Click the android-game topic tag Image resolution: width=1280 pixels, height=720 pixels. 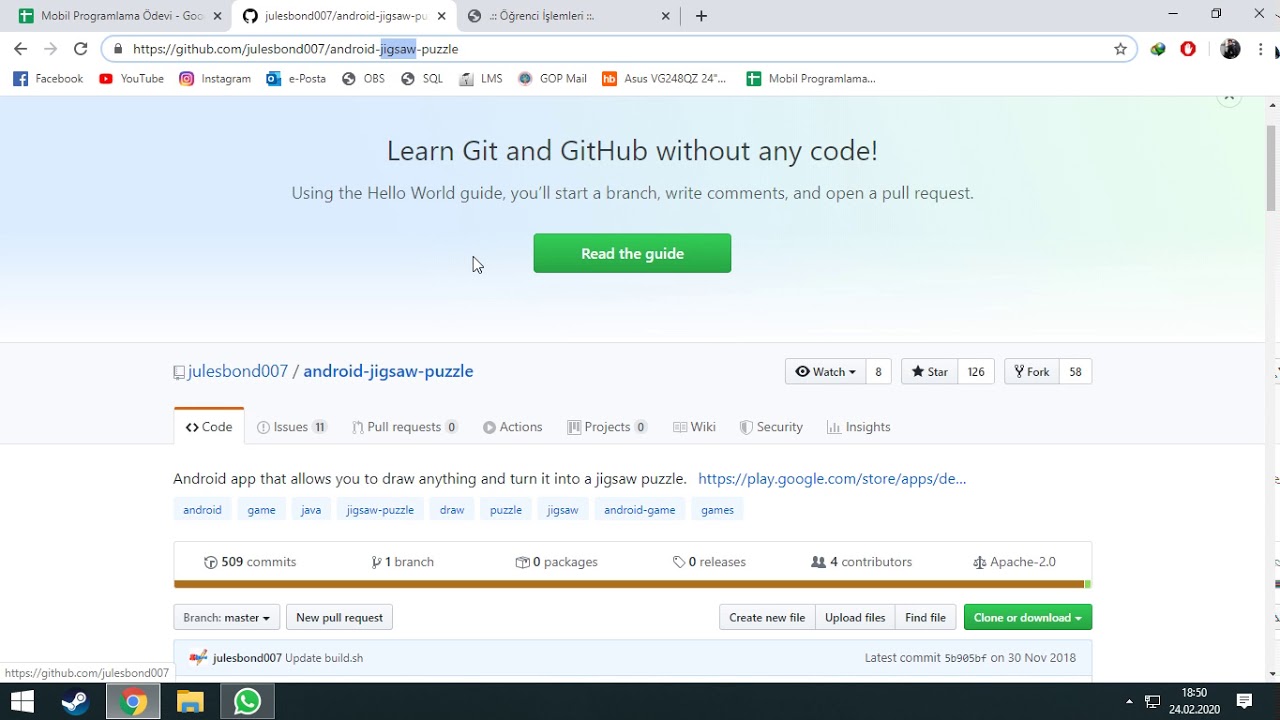[x=640, y=510]
